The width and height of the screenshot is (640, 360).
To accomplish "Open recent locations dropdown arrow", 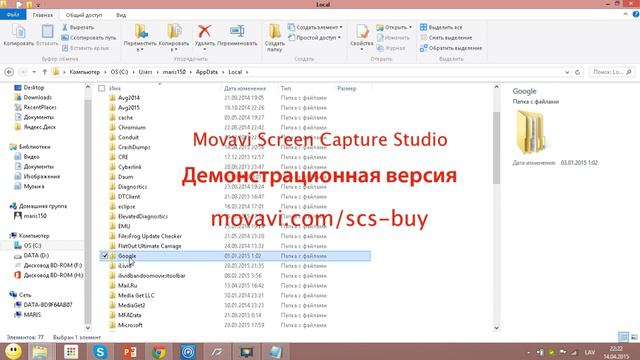I will [x=34, y=72].
